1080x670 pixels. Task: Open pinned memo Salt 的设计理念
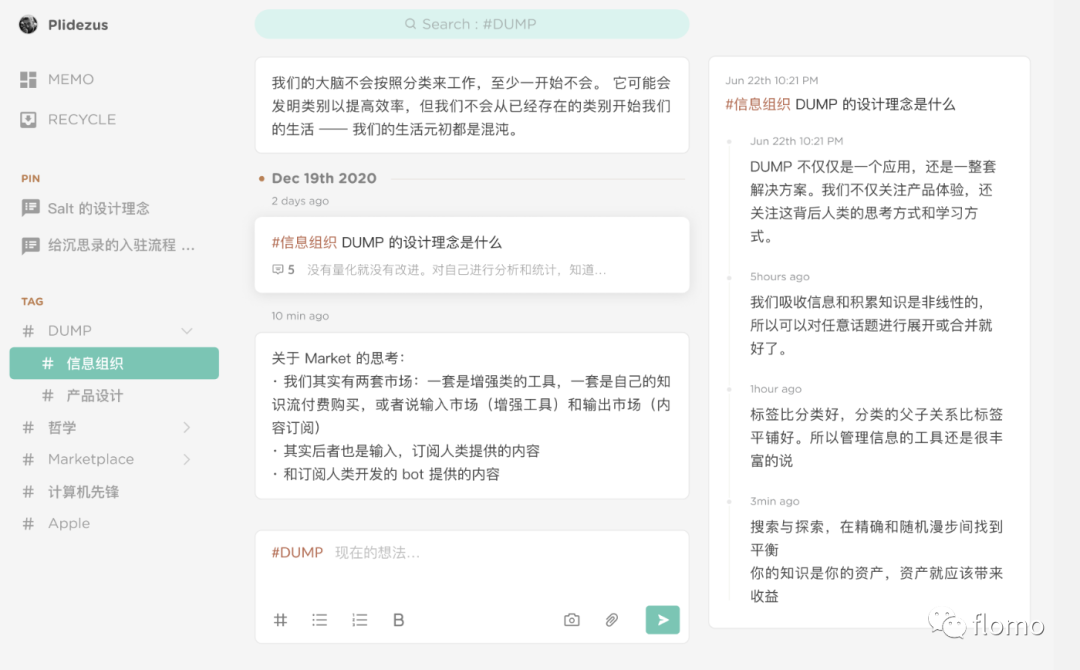[98, 209]
